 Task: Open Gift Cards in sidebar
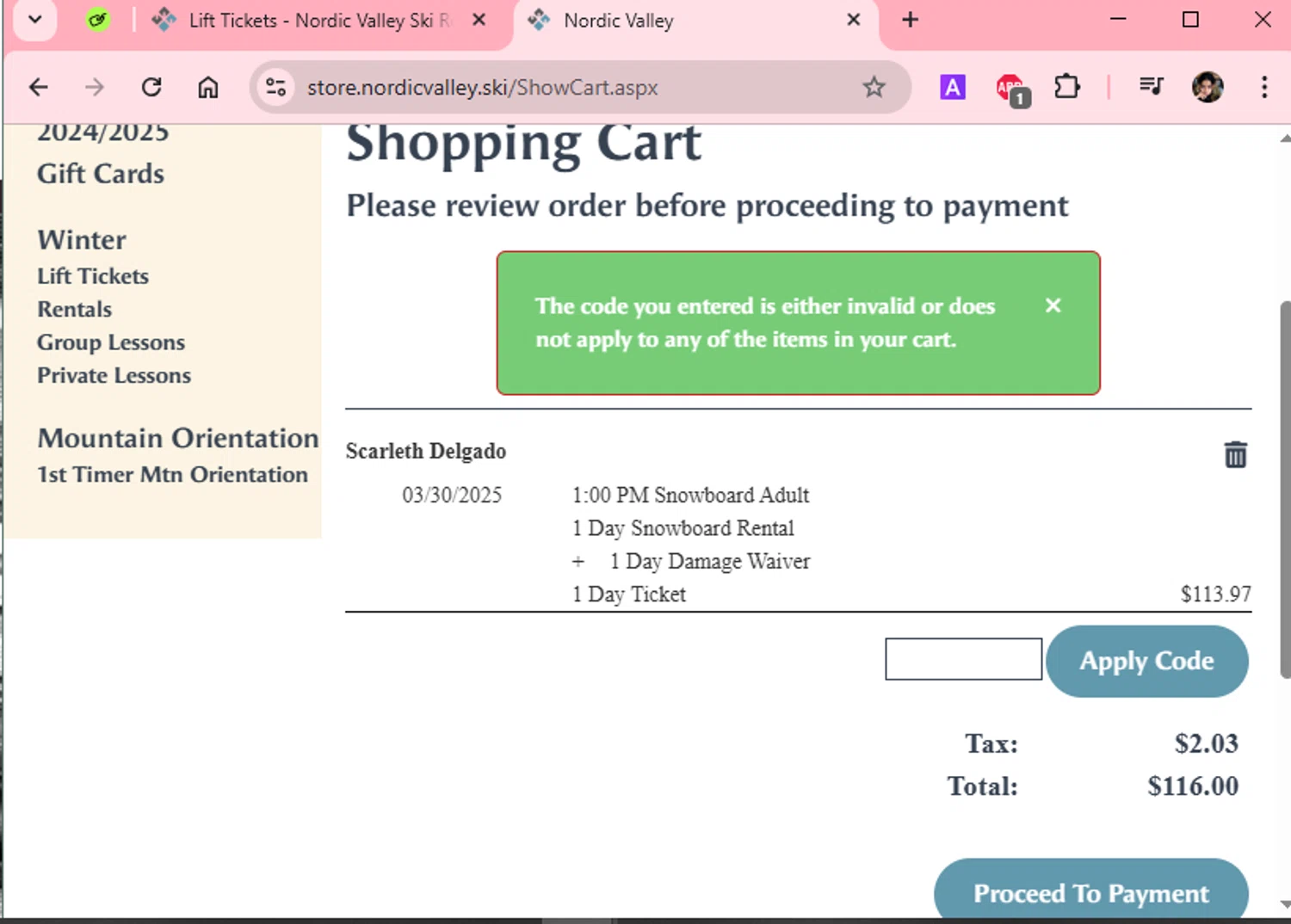101,174
